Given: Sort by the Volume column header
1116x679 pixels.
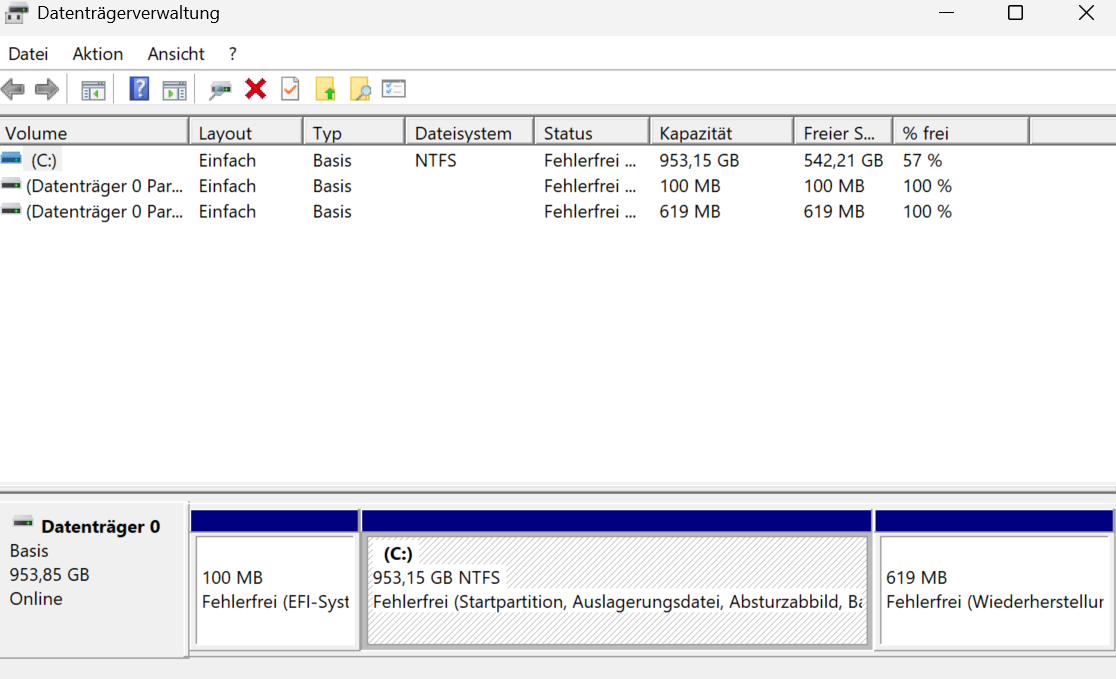Looking at the screenshot, I should [x=94, y=132].
